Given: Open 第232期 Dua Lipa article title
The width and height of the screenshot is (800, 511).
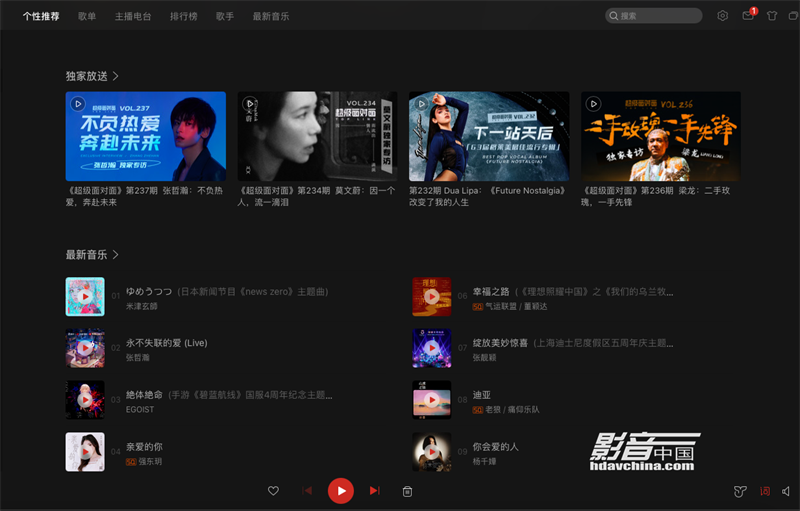Looking at the screenshot, I should [488, 196].
